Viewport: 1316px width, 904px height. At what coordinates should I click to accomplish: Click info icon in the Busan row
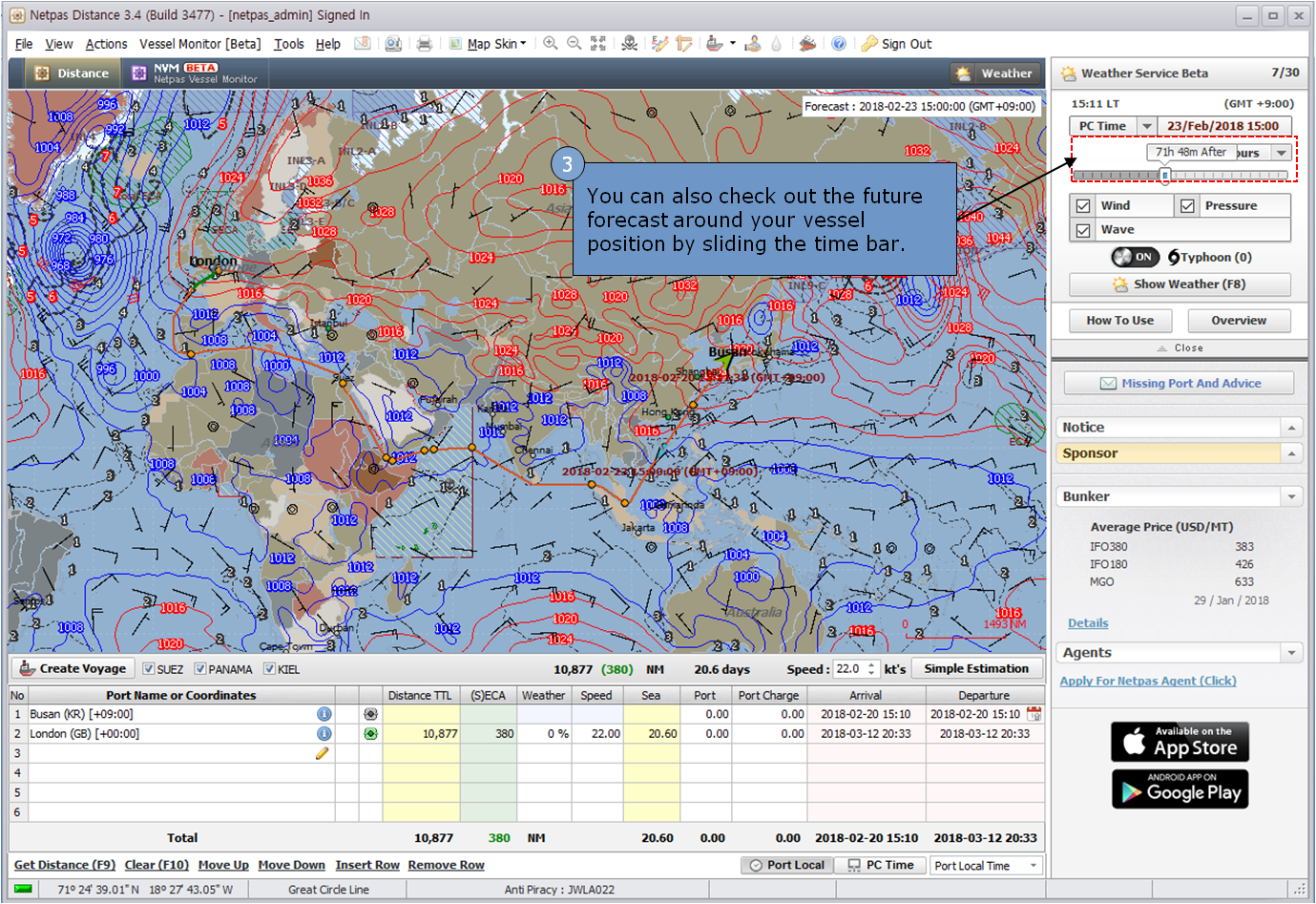pos(324,714)
